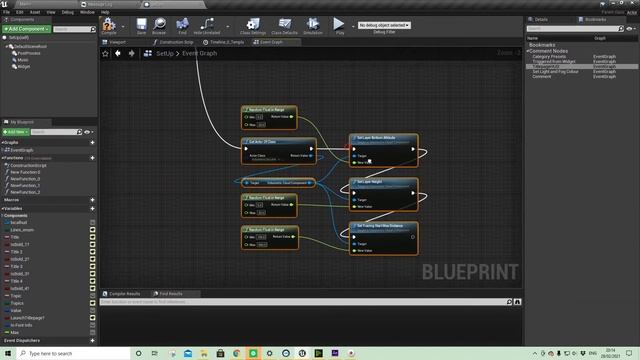Go forward with the graph navigation arrow
The image size is (640, 360).
click(x=131, y=53)
